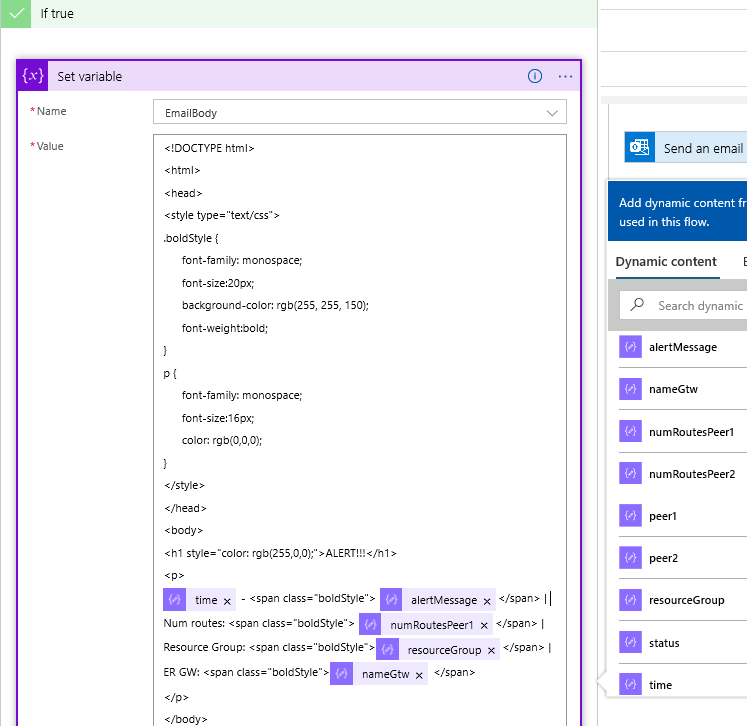Remove the nameGtw token from Value
747x726 pixels.
419,675
